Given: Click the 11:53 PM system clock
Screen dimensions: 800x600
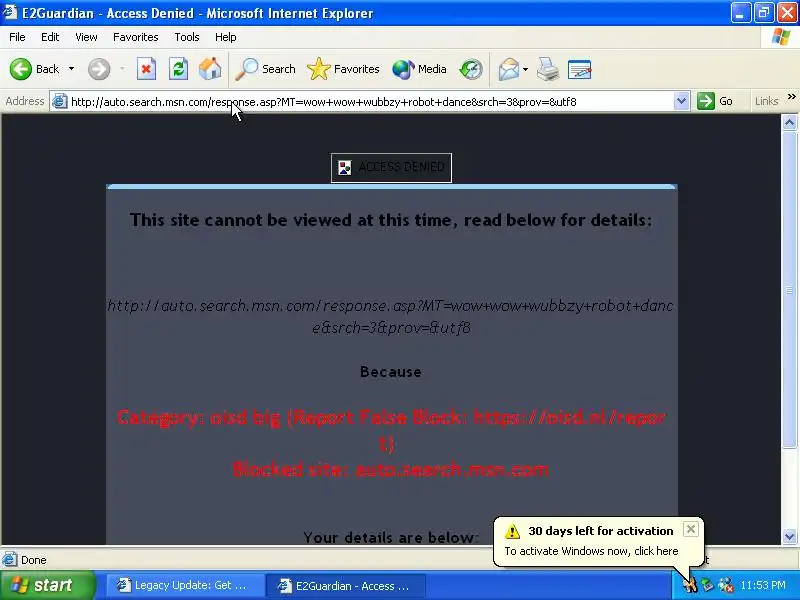Looking at the screenshot, I should click(x=763, y=585).
